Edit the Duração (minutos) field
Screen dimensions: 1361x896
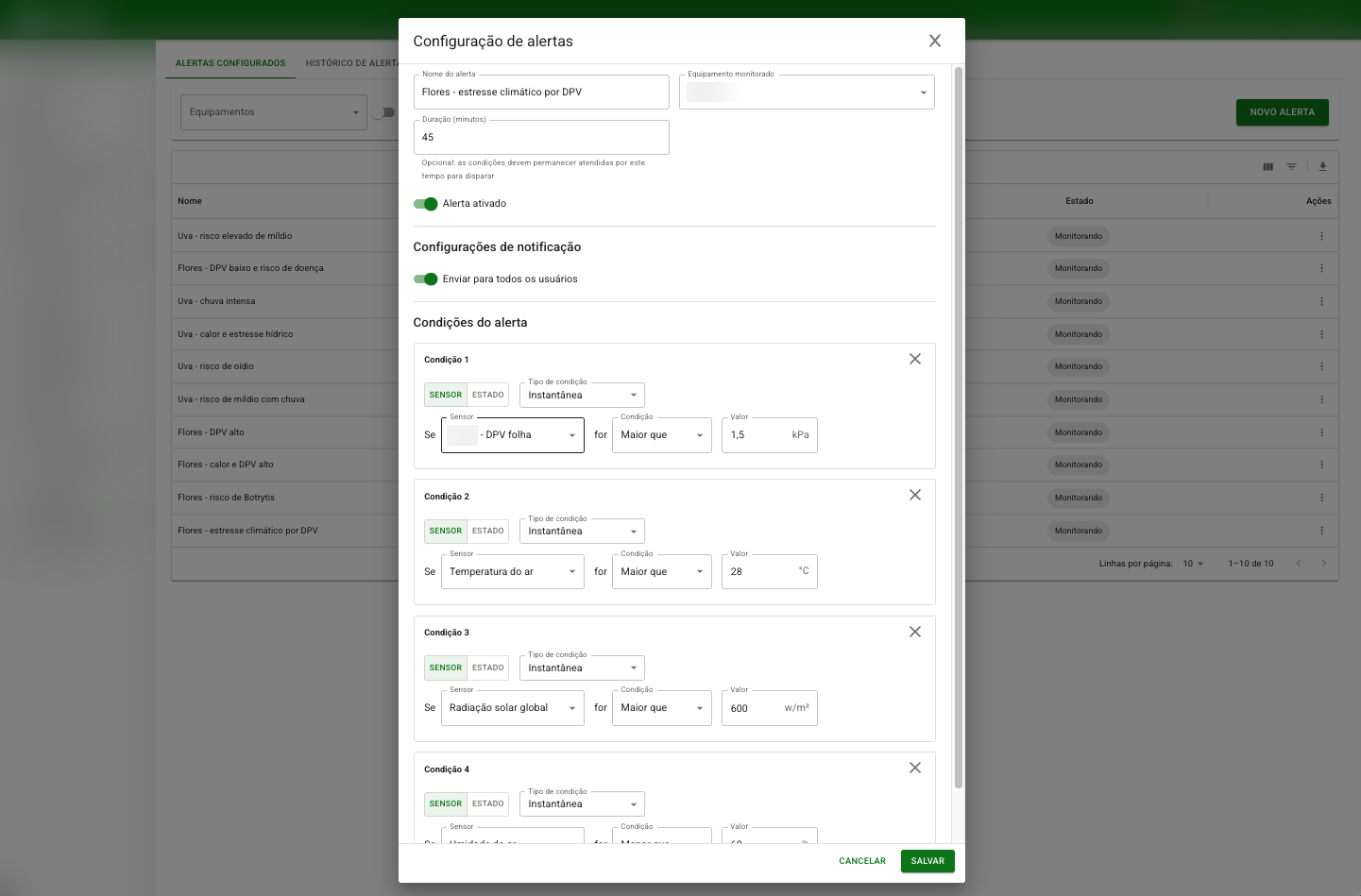pyautogui.click(x=541, y=138)
